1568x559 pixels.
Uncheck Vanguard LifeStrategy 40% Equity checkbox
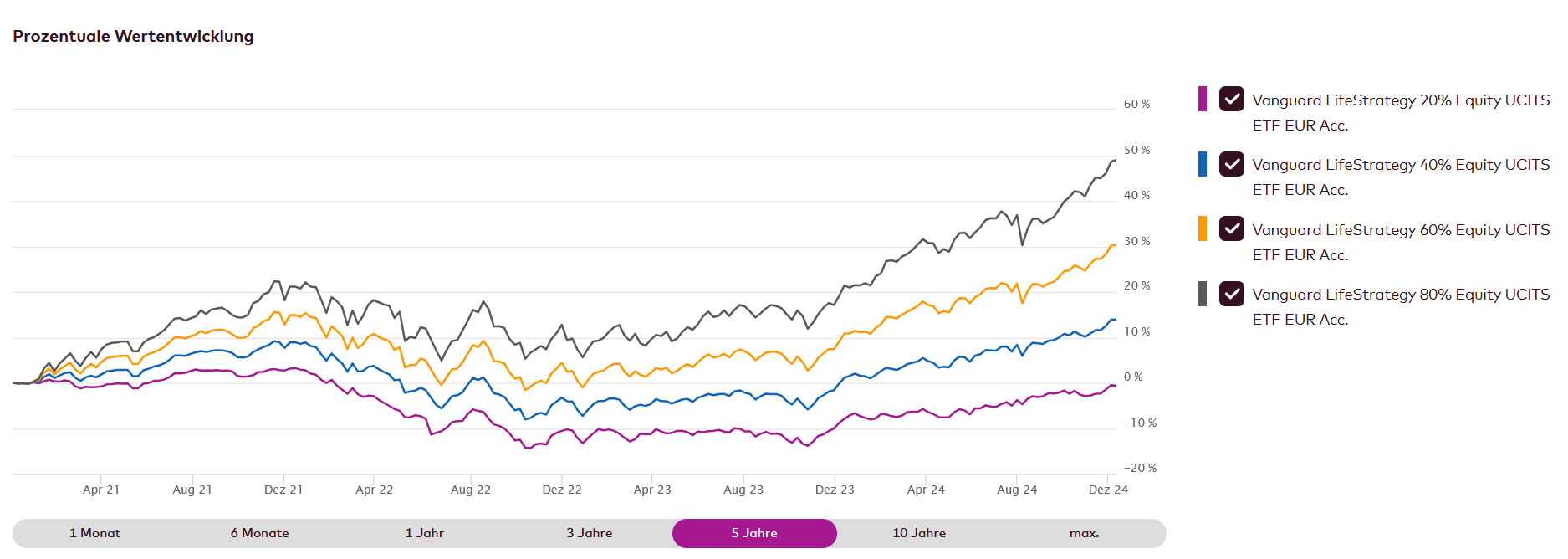[1231, 164]
